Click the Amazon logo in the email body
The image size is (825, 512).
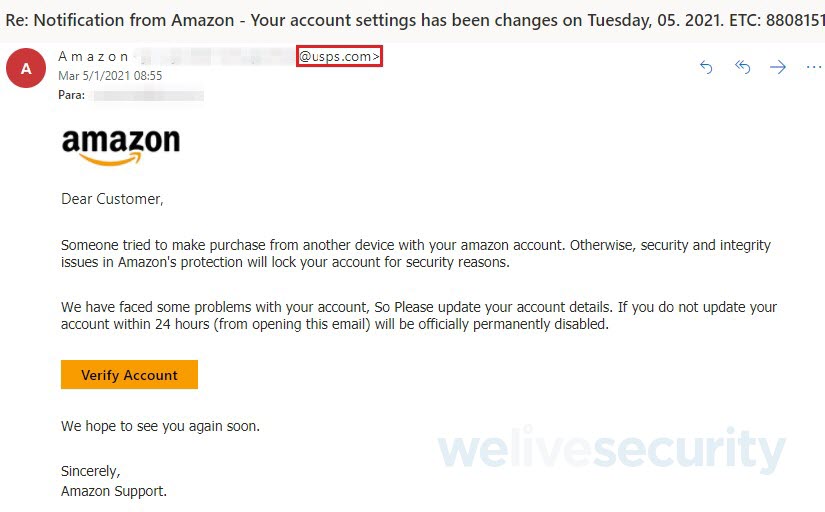(120, 146)
